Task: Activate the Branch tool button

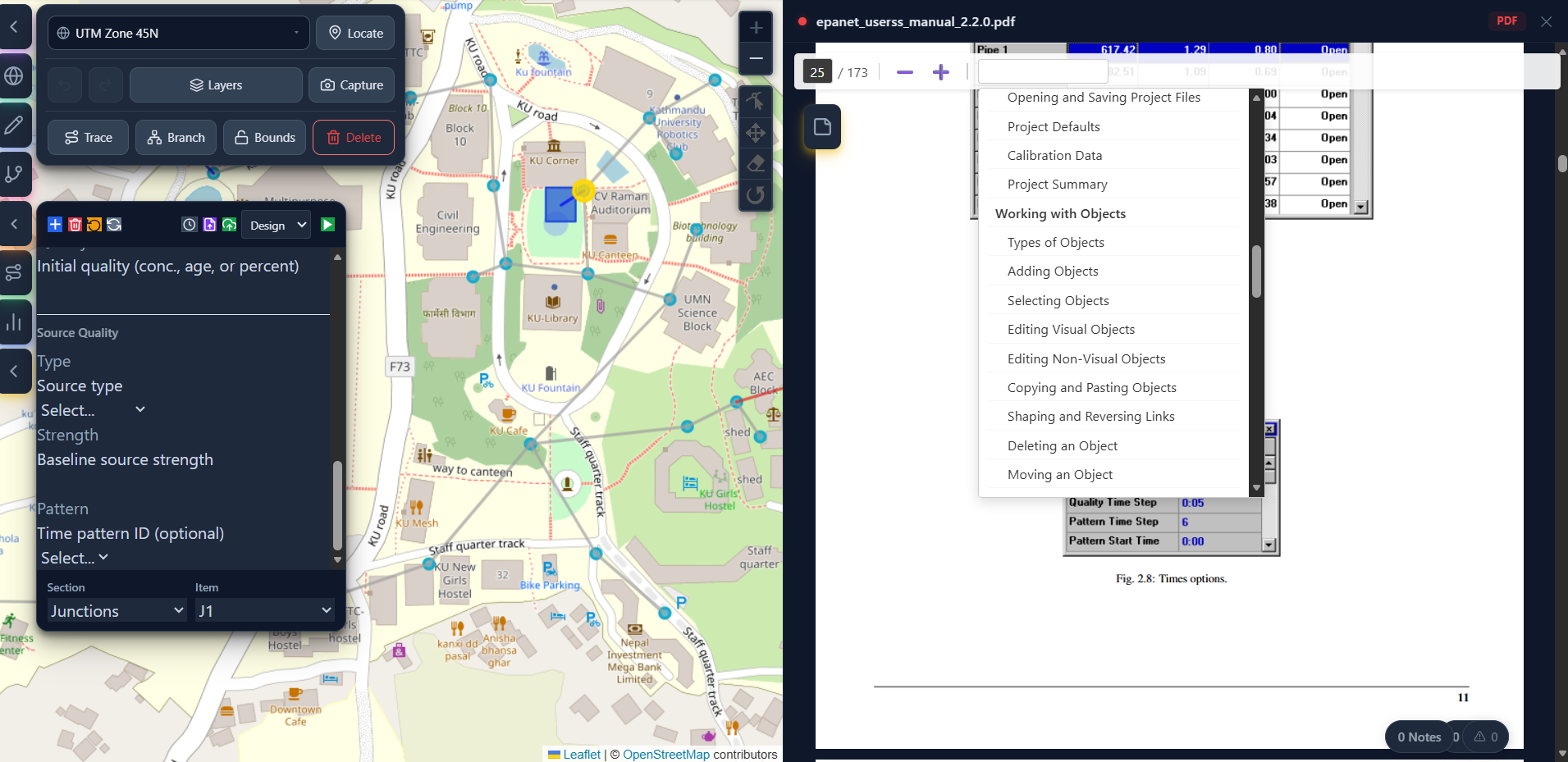Action: tap(176, 138)
